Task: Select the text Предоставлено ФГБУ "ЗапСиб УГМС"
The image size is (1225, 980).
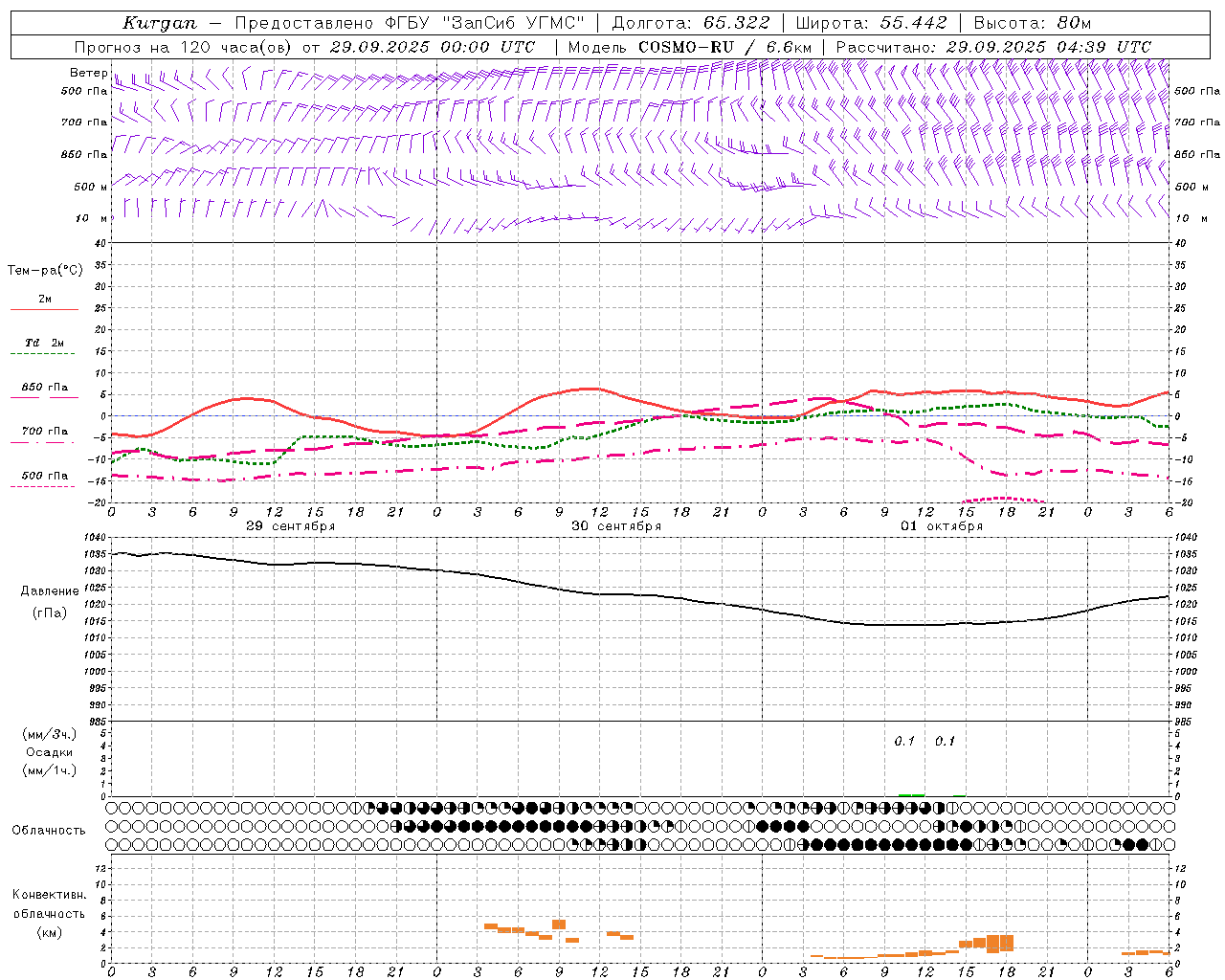Action: click(410, 23)
